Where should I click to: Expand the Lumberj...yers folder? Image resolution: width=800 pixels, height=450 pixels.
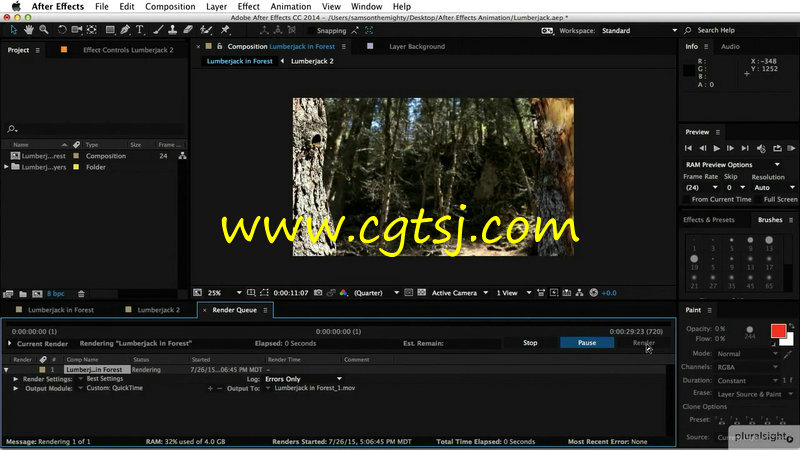point(6,167)
